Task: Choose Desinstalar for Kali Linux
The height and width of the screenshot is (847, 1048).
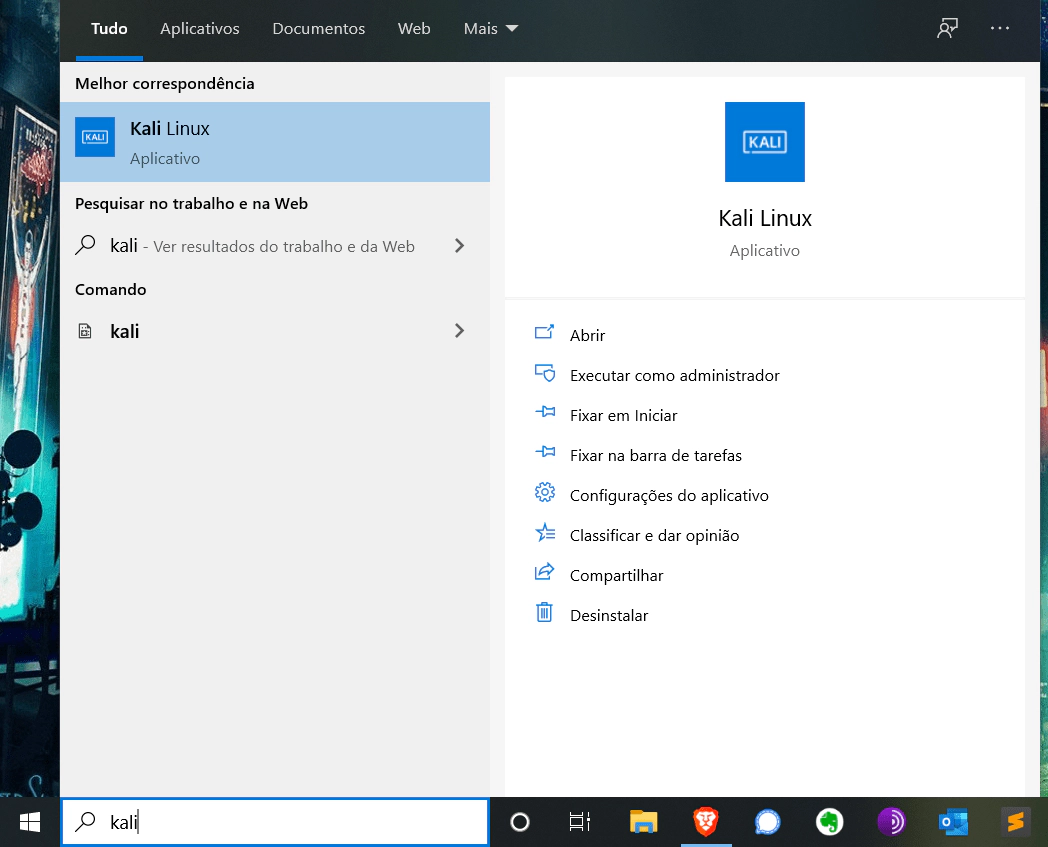Action: pyautogui.click(x=609, y=615)
